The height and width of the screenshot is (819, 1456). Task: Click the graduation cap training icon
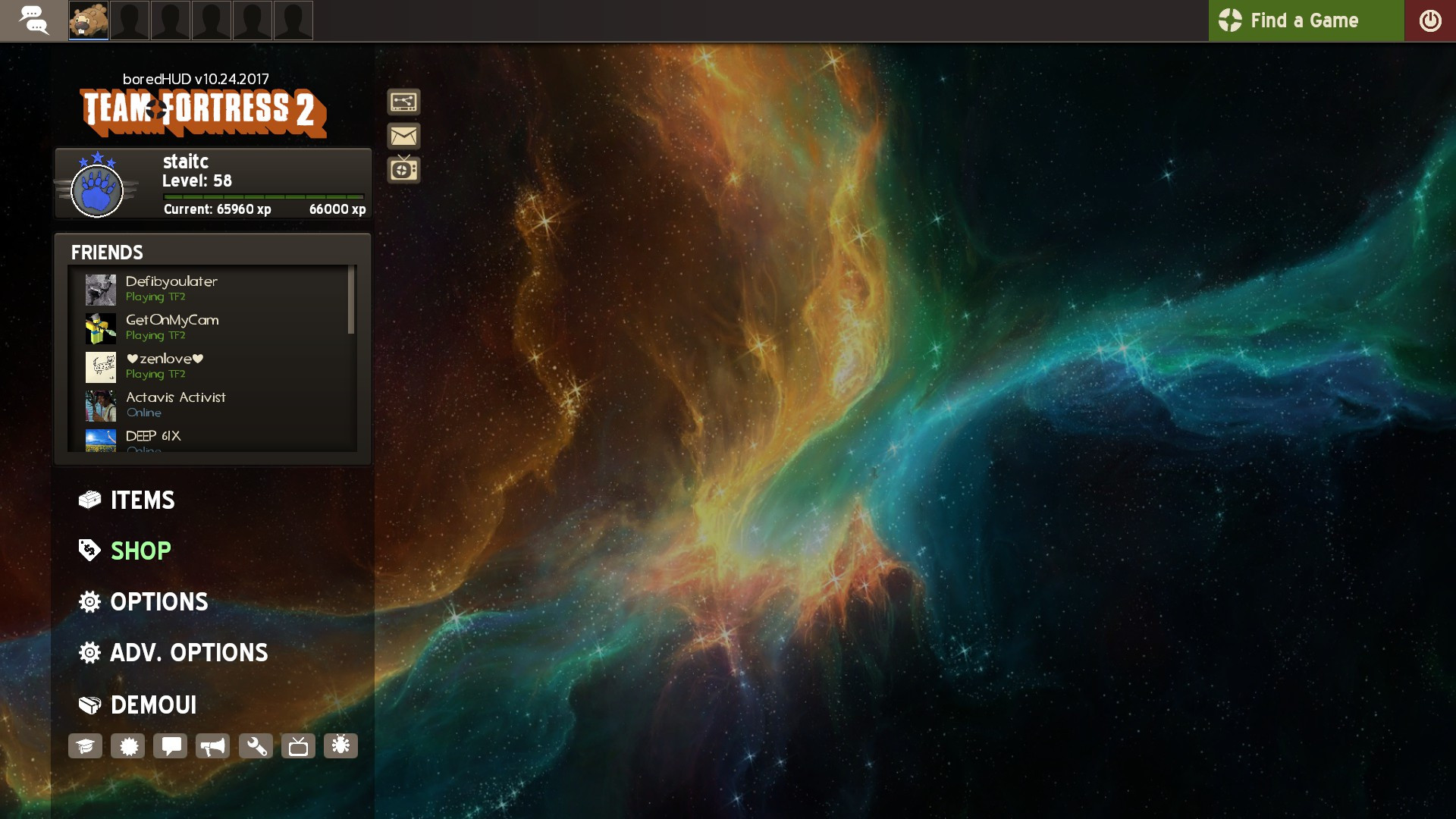coord(85,746)
